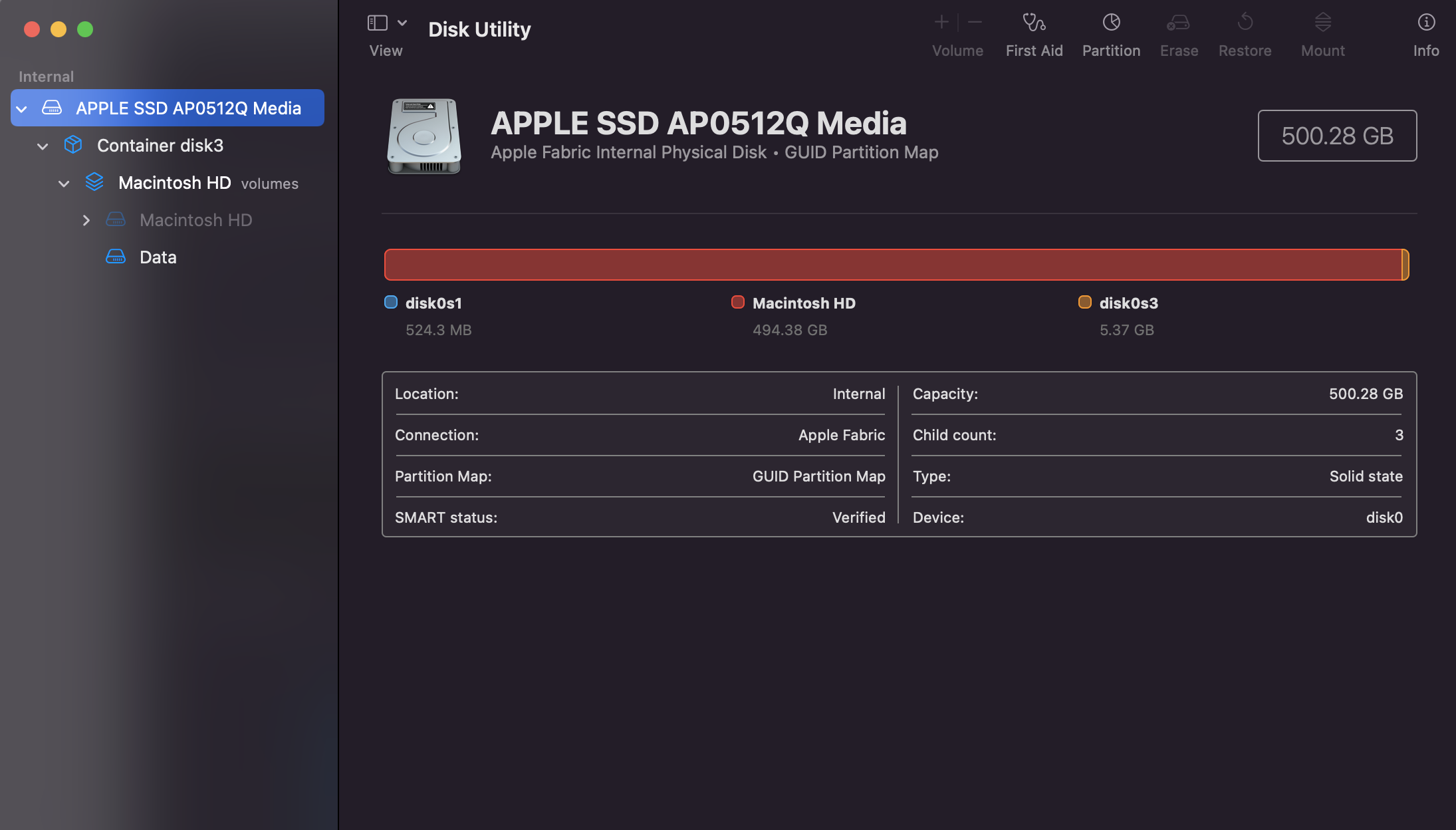Click the Mount toolbar icon
This screenshot has height=830, width=1456.
click(1322, 23)
